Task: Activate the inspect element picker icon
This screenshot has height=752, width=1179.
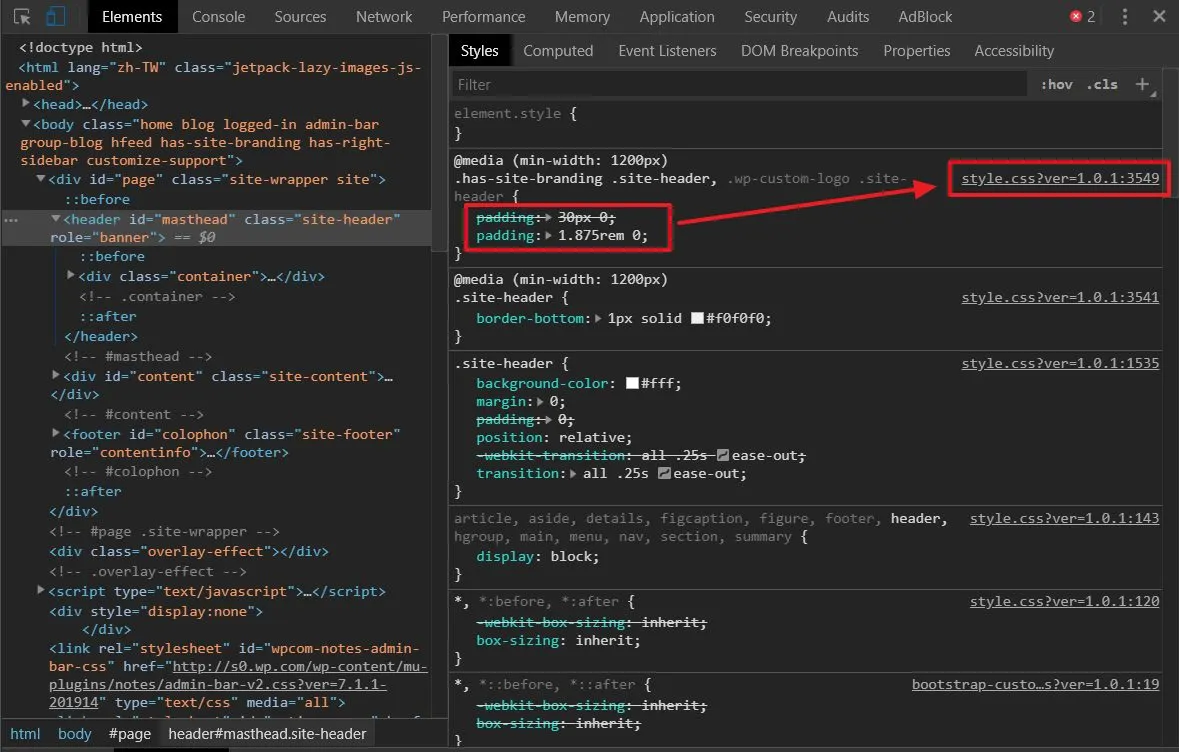Action: (22, 17)
